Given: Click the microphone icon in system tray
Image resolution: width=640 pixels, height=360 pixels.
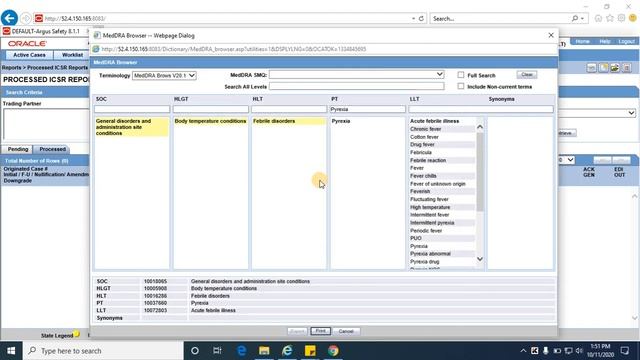Looking at the screenshot, I should click(546, 351).
